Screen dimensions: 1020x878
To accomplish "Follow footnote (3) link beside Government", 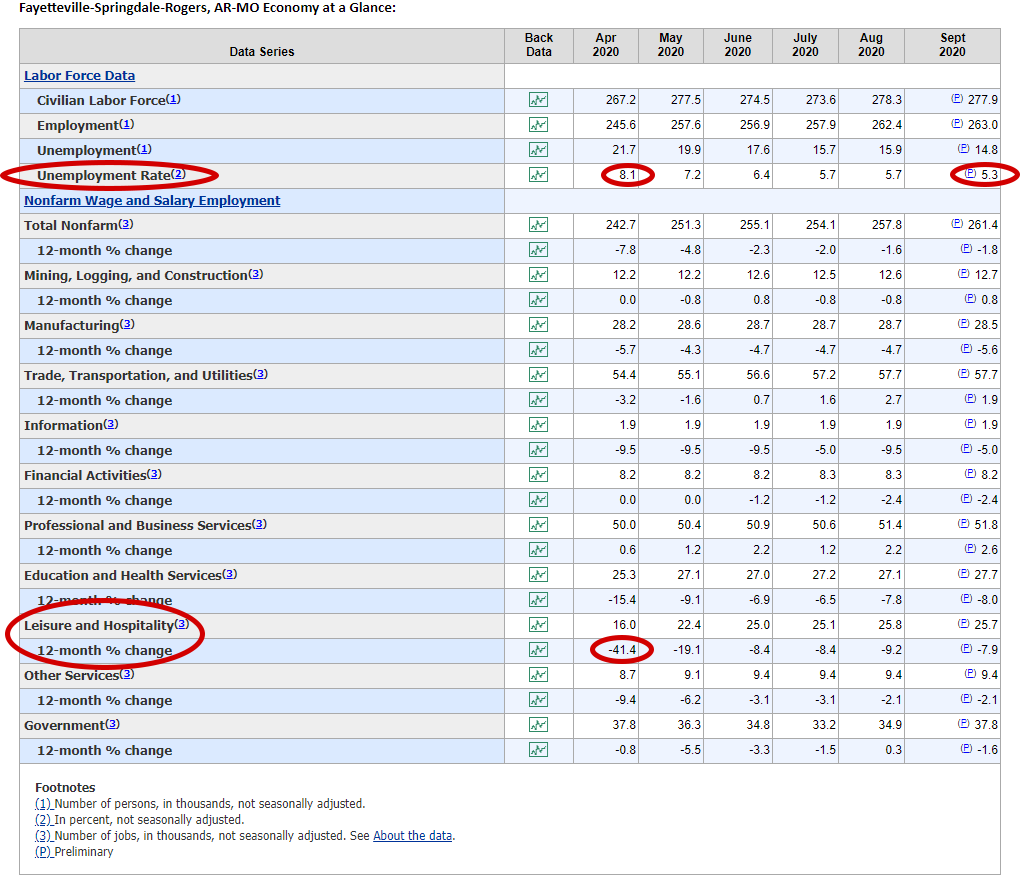I will click(x=113, y=725).
